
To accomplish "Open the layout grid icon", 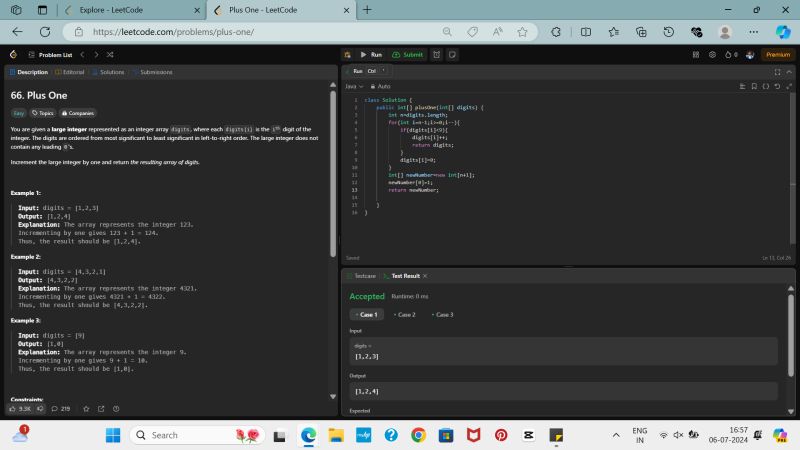I will click(696, 55).
